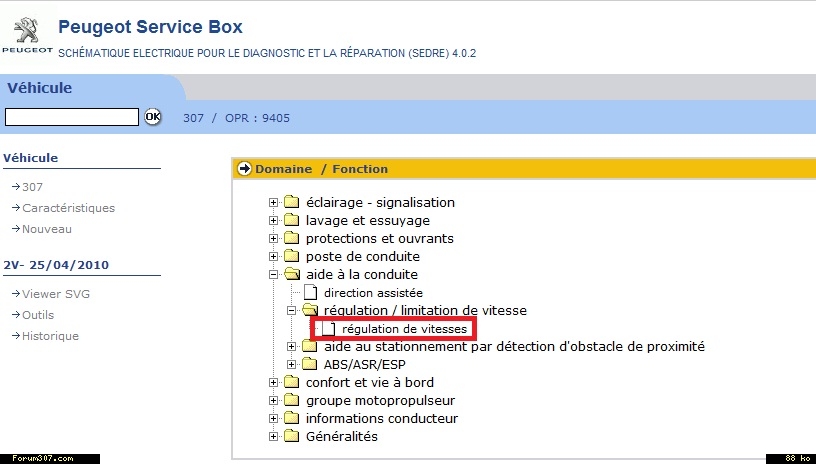This screenshot has width=816, height=464.
Task: Select aide au stationnement par détection label
Action: (514, 346)
